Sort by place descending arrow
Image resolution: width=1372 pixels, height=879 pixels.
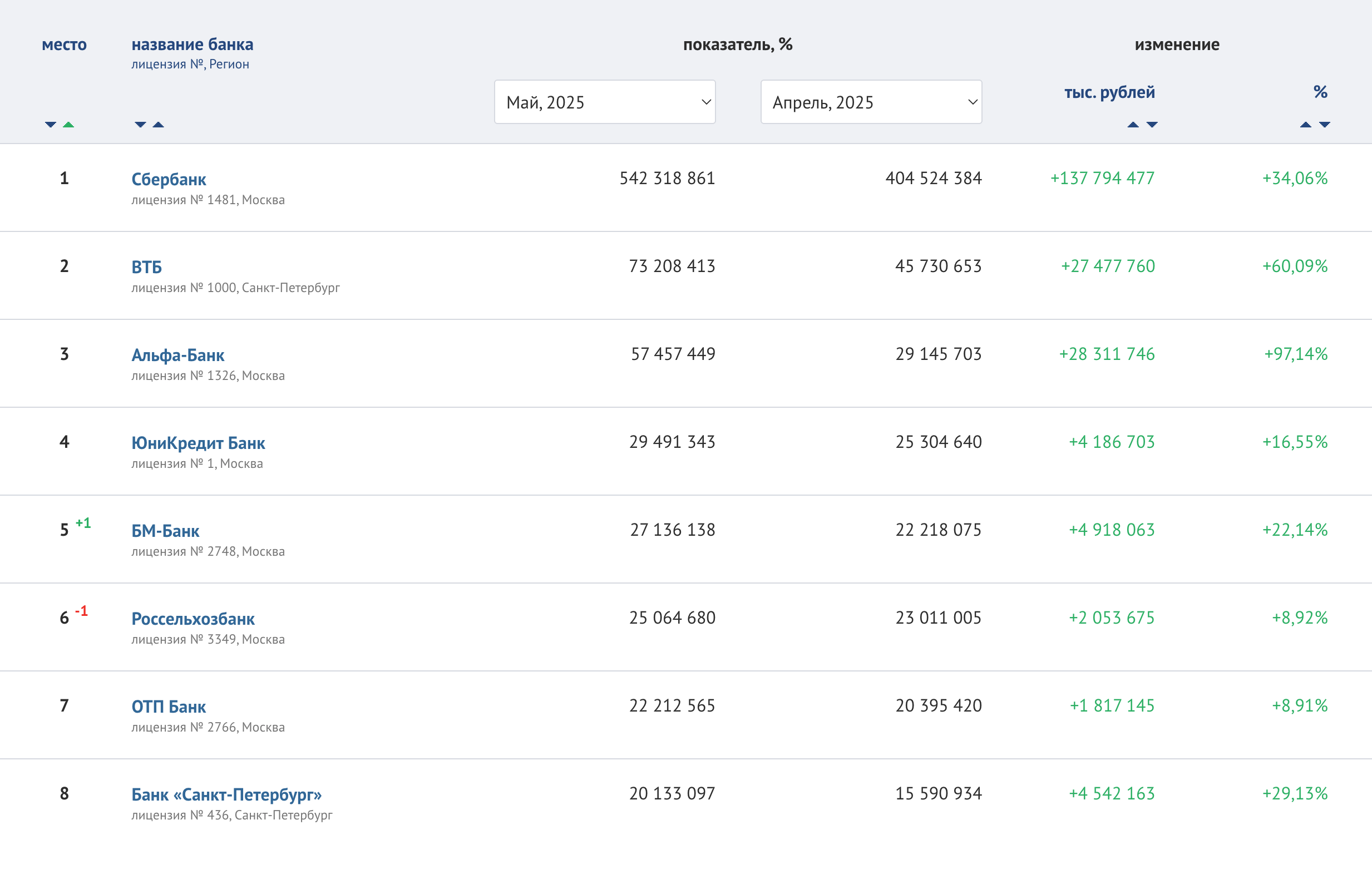(50, 125)
